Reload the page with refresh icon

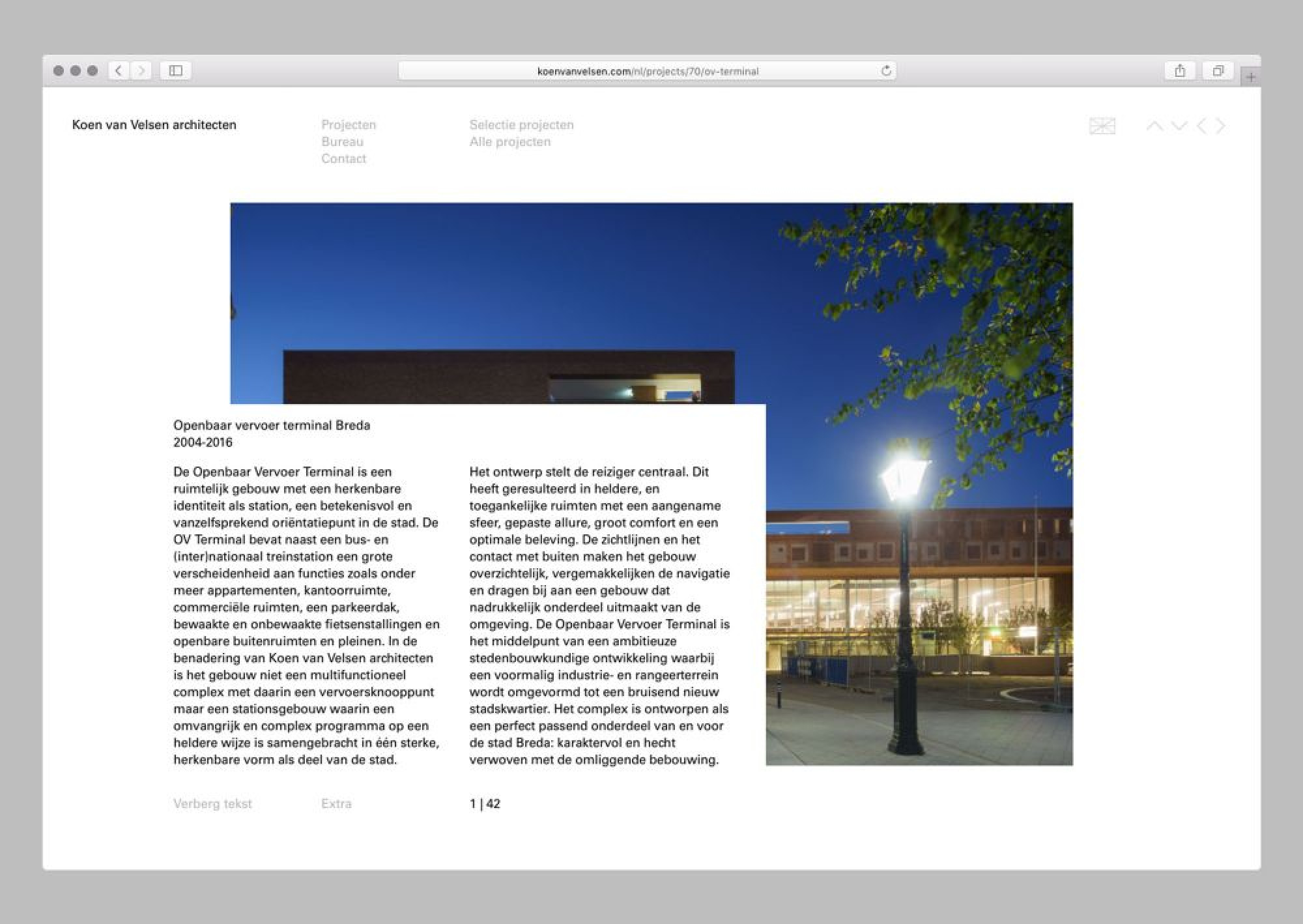[886, 71]
